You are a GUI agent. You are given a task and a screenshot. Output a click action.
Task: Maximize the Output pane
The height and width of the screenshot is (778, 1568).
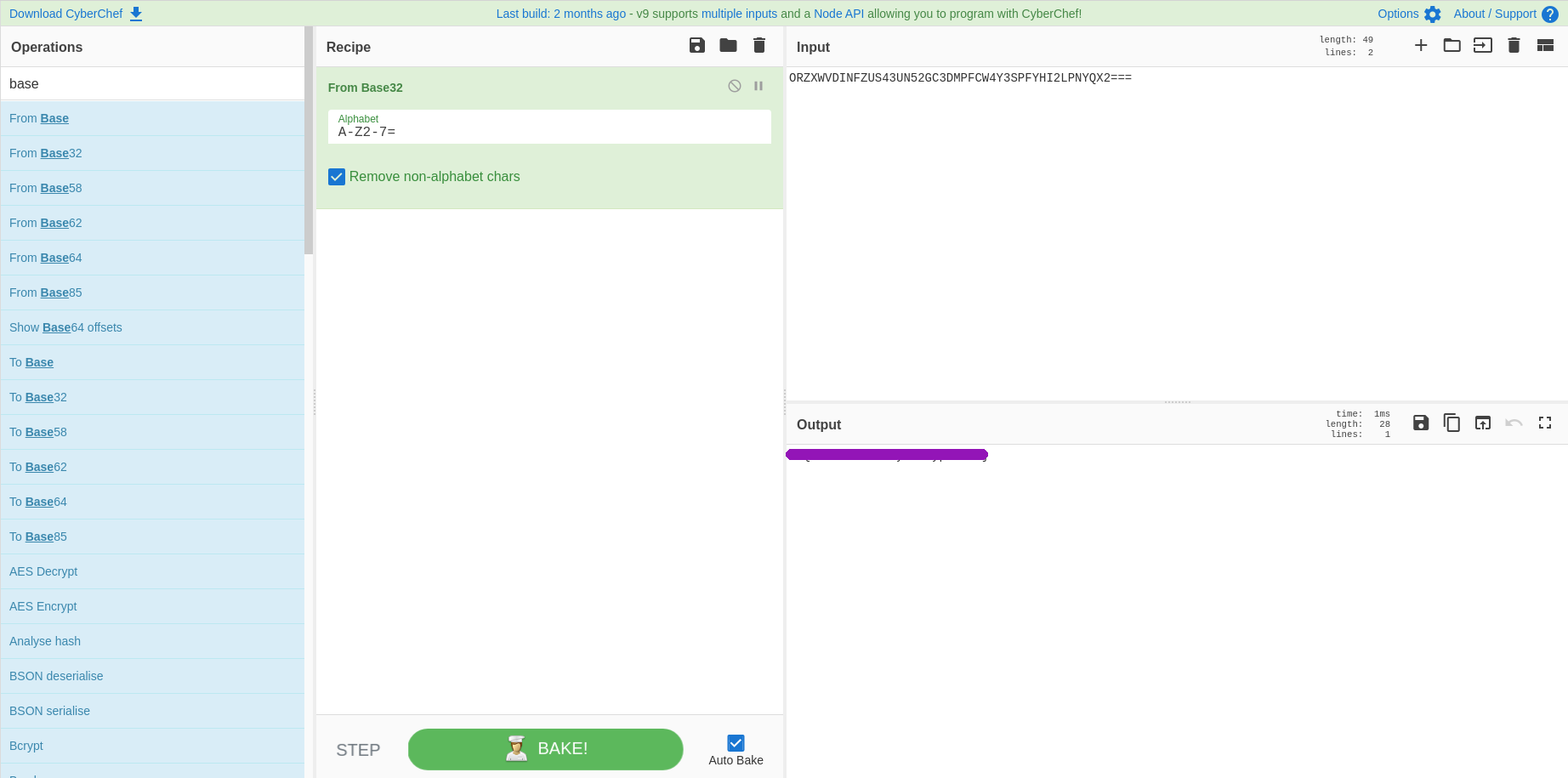pyautogui.click(x=1545, y=423)
